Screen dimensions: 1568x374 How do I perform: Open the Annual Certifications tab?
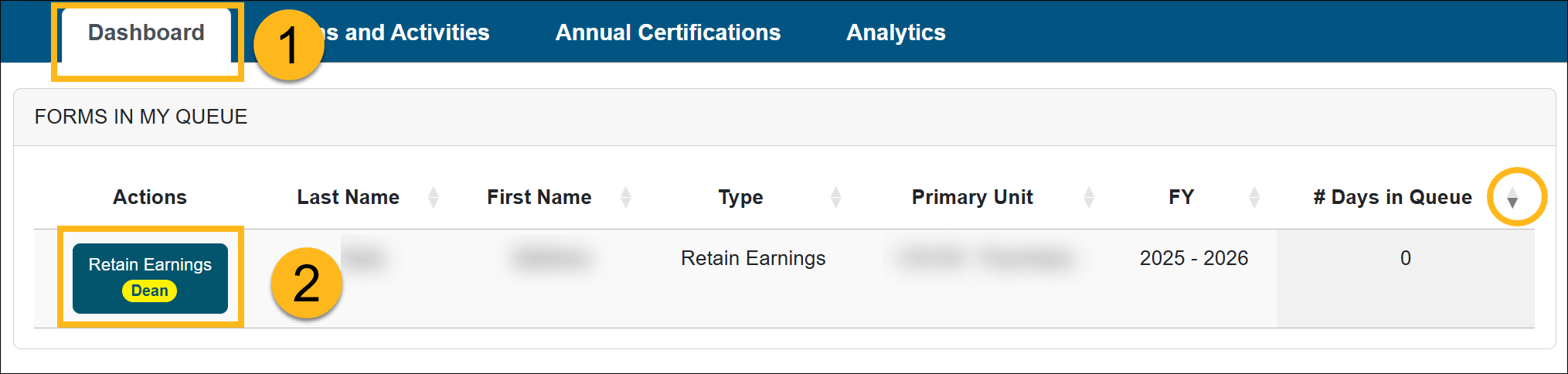(668, 33)
